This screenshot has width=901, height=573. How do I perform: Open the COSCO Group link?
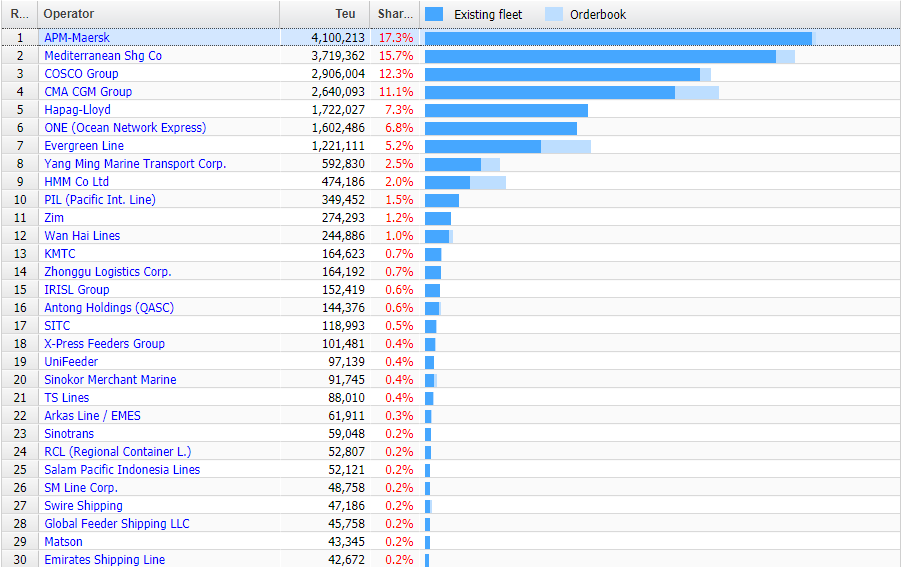click(x=81, y=74)
